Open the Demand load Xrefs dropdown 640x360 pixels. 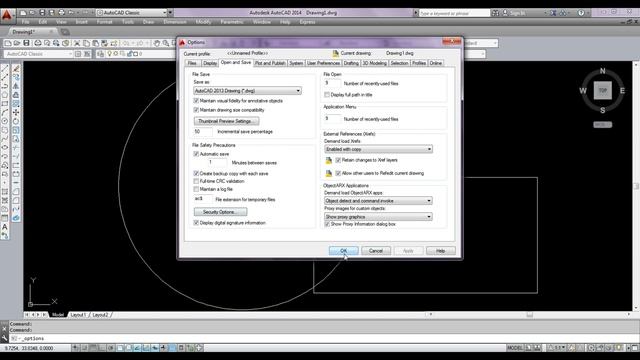pos(378,149)
